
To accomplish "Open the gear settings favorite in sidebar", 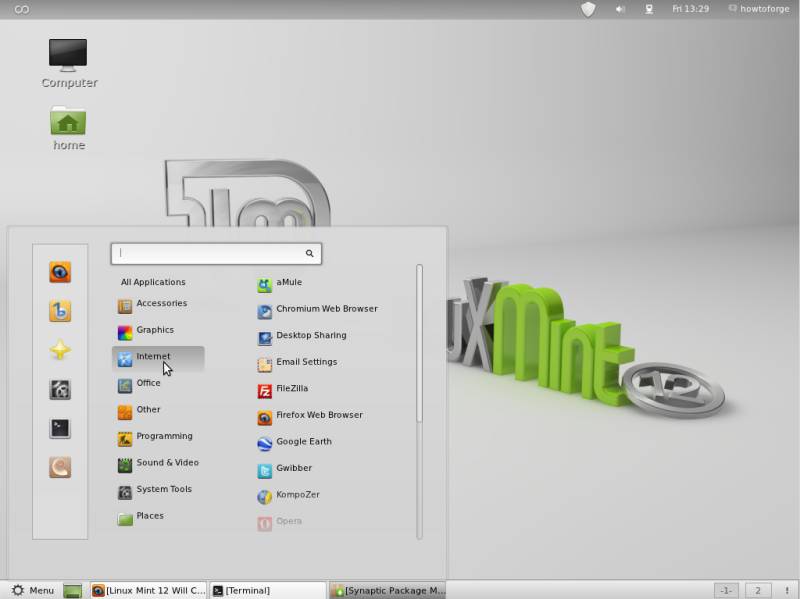I will click(60, 390).
